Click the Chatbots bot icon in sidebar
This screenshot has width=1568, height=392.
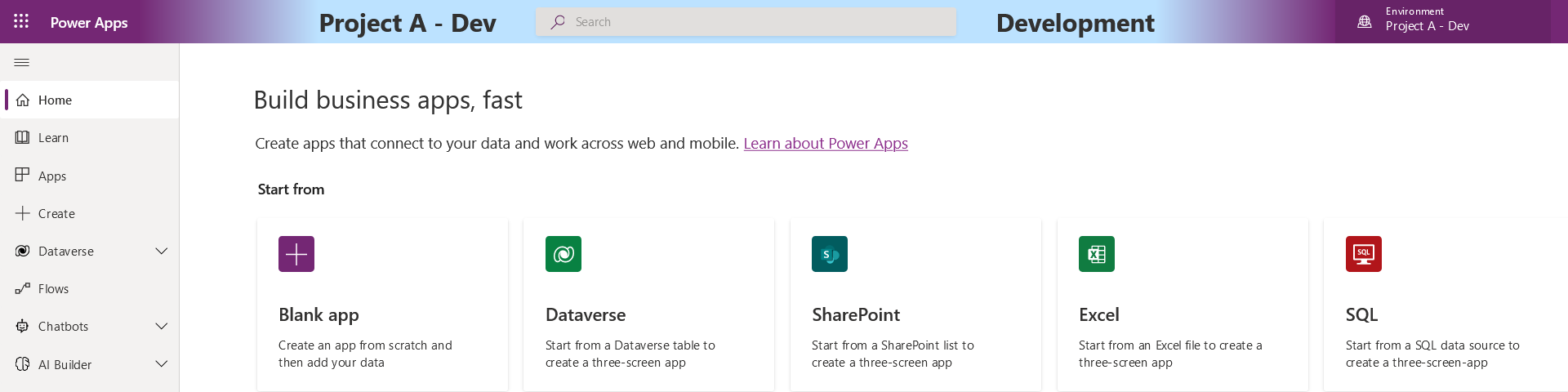tap(23, 326)
